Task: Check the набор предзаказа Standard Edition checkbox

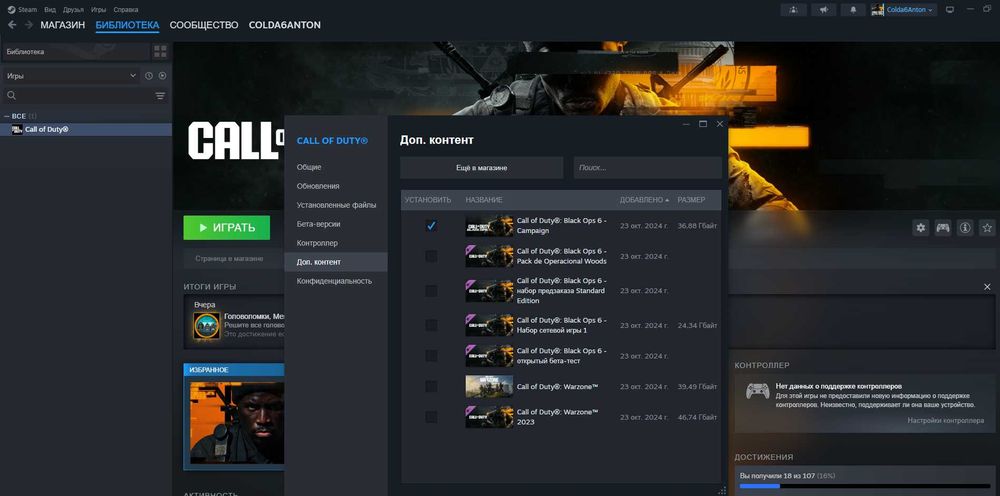Action: [431, 291]
